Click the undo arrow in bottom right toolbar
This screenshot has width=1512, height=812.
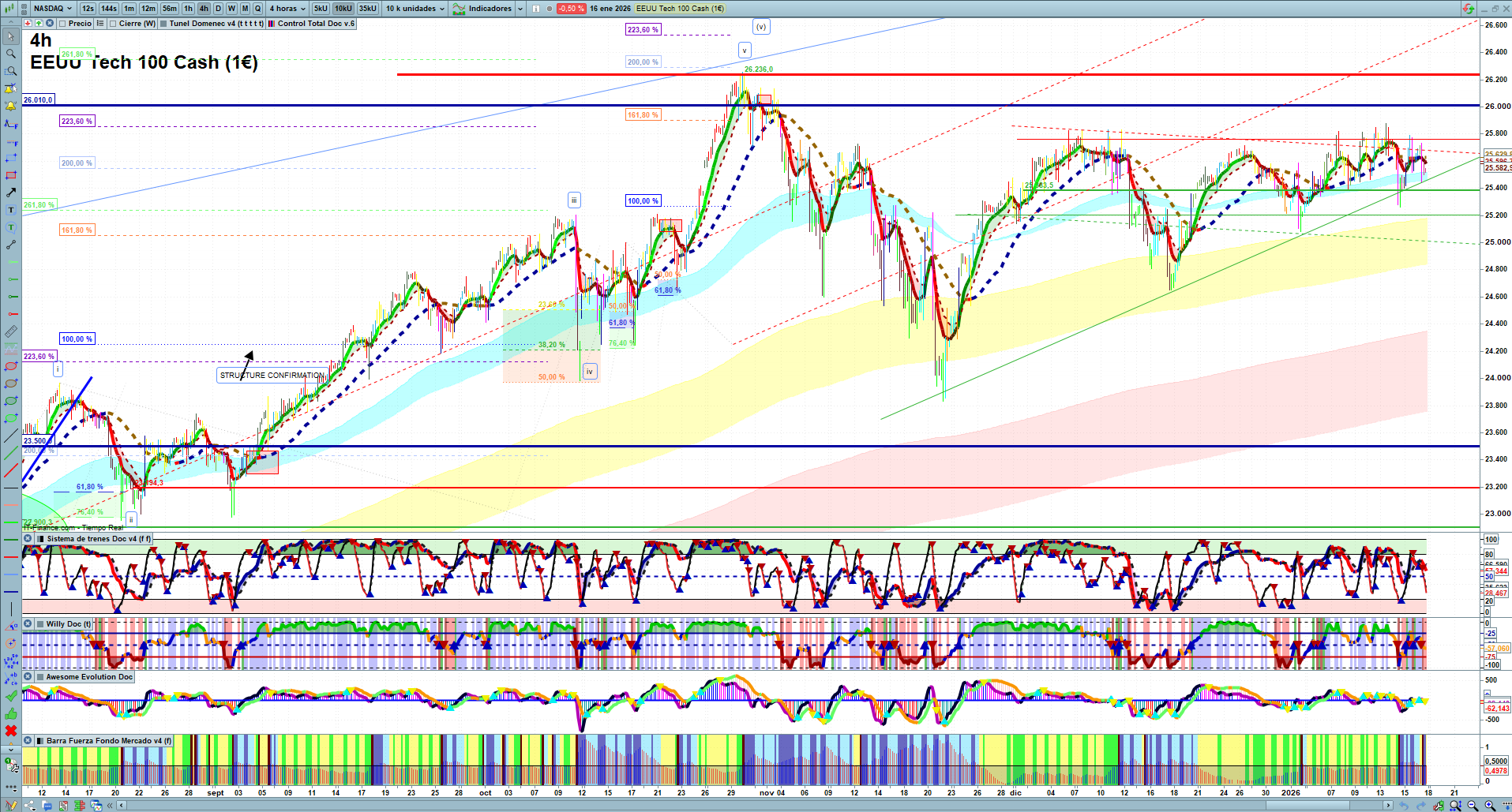[x=1403, y=806]
